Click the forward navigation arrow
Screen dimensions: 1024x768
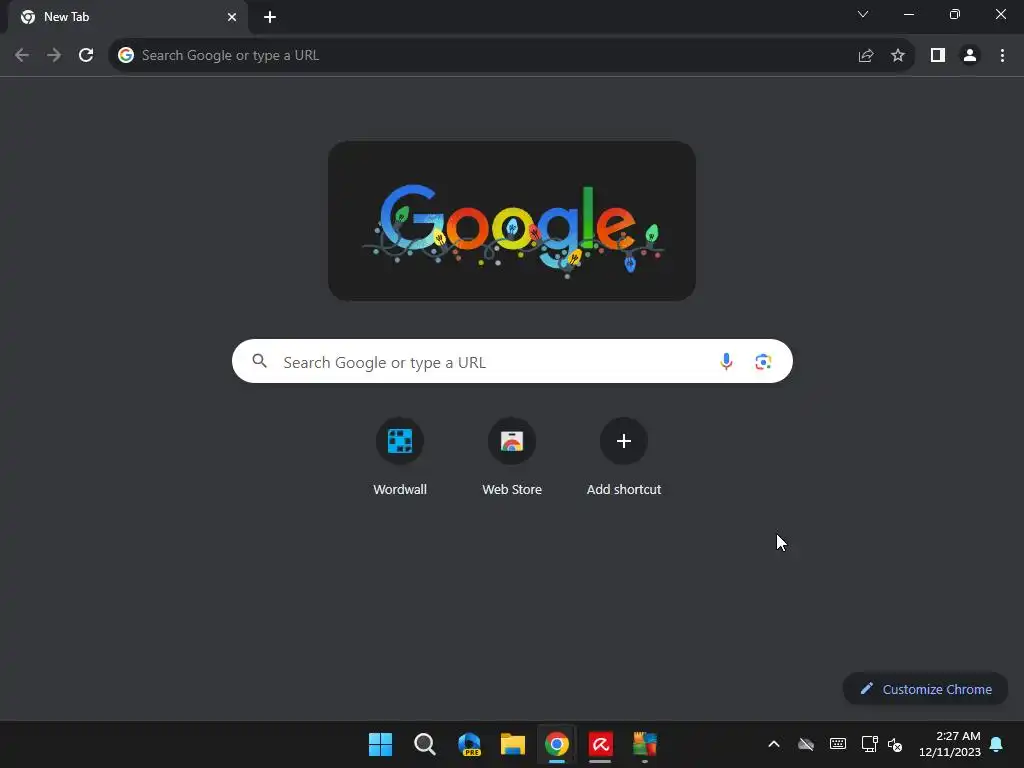pos(54,55)
